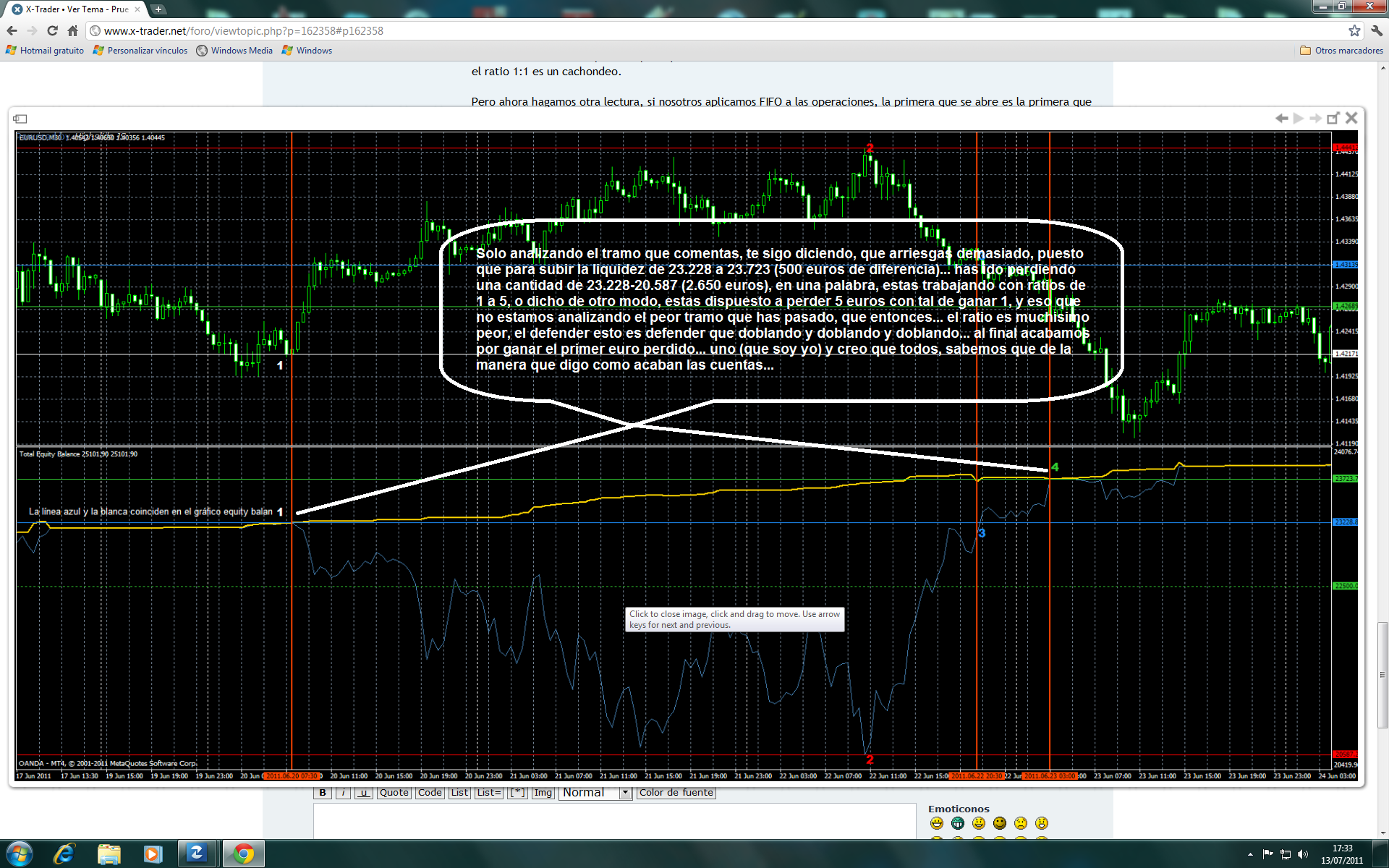
Task: Open a new browser tab
Action: tap(158, 9)
